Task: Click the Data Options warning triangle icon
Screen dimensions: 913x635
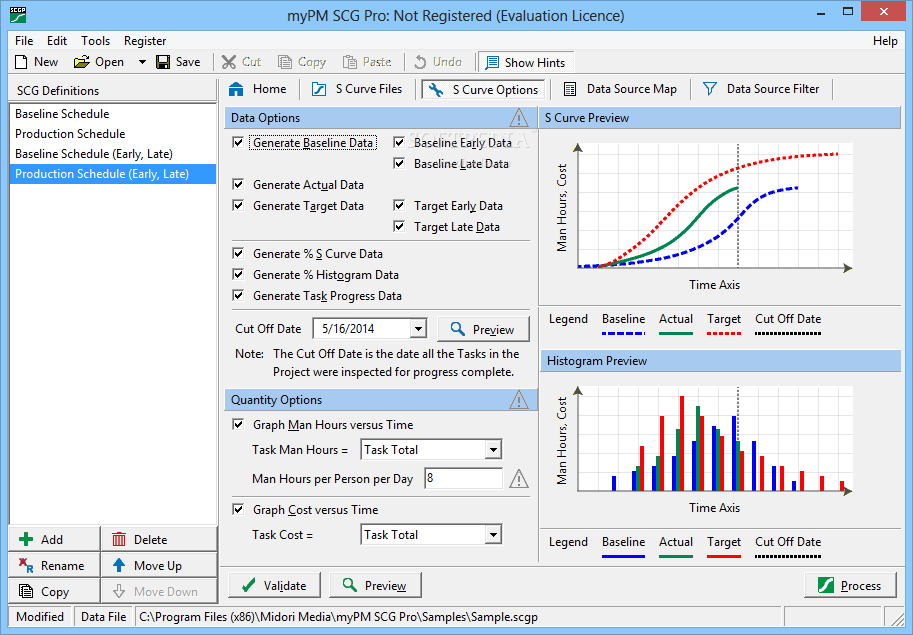Action: [x=519, y=118]
